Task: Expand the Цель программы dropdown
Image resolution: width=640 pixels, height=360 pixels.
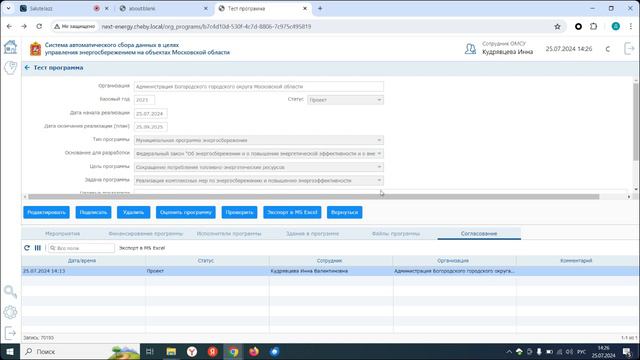Action: [379, 167]
